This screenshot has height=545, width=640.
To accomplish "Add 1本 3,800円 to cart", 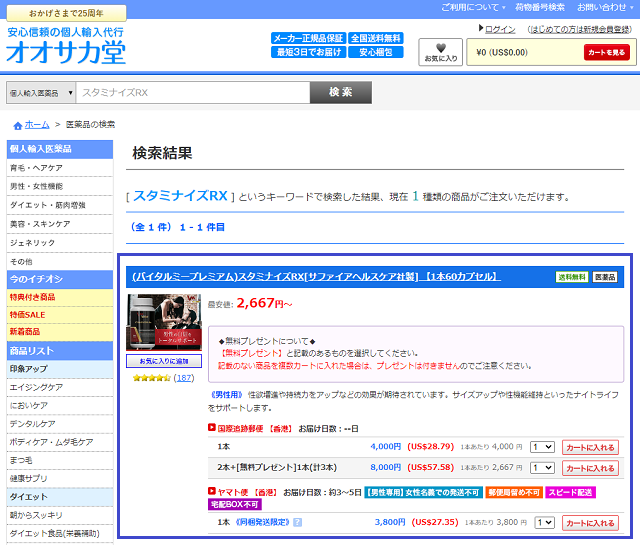I will click(590, 523).
